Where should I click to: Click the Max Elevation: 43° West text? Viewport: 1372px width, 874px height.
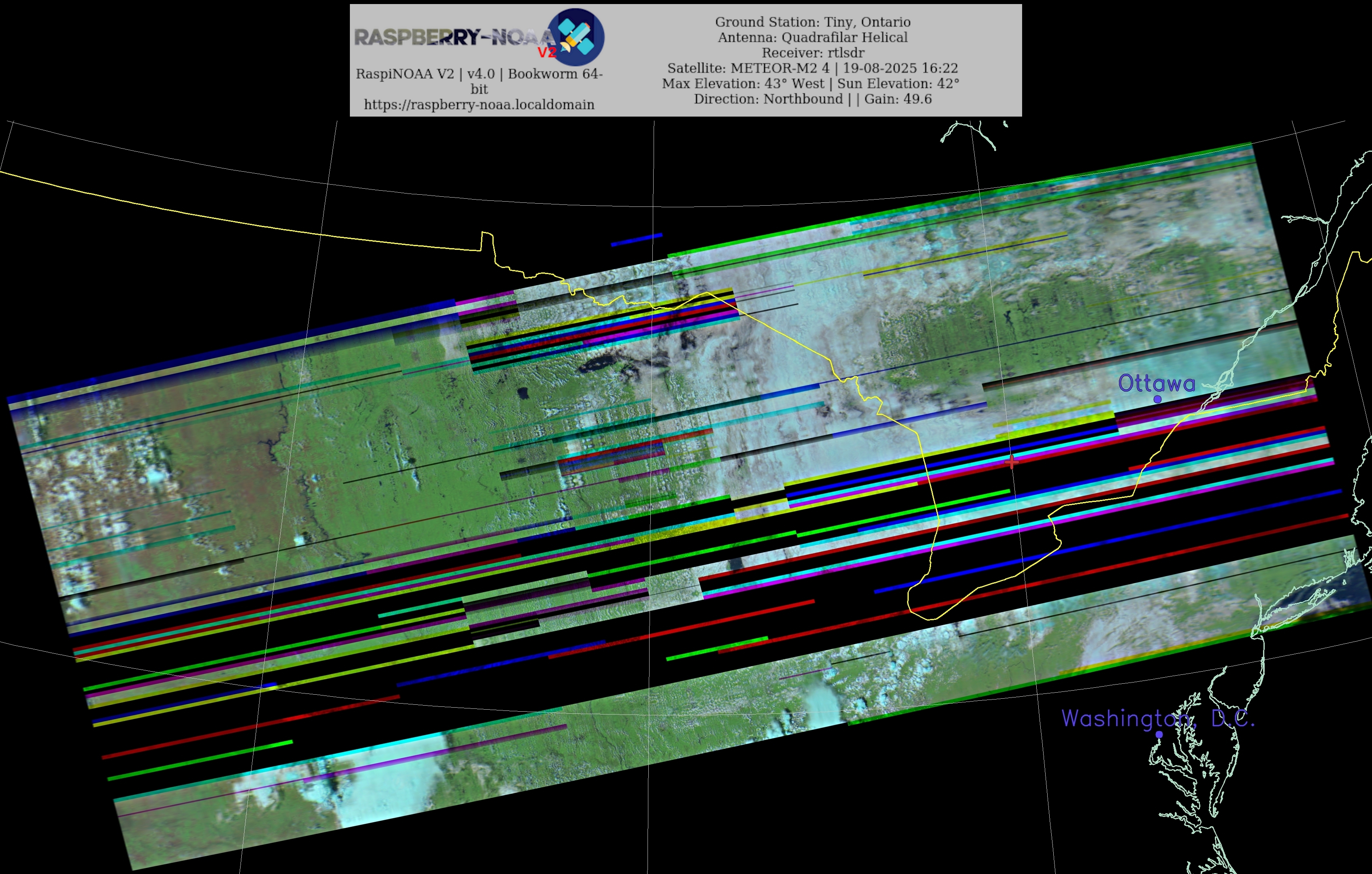(x=743, y=84)
